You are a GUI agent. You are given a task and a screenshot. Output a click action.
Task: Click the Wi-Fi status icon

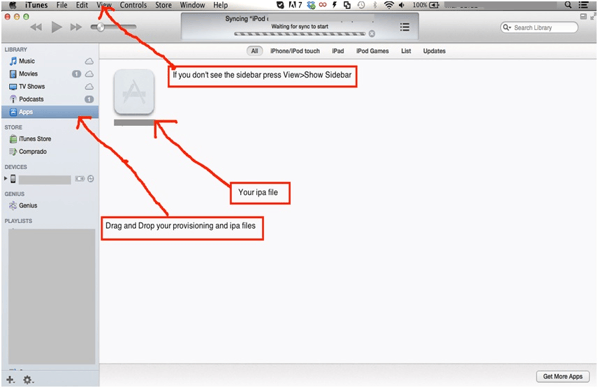[389, 5]
